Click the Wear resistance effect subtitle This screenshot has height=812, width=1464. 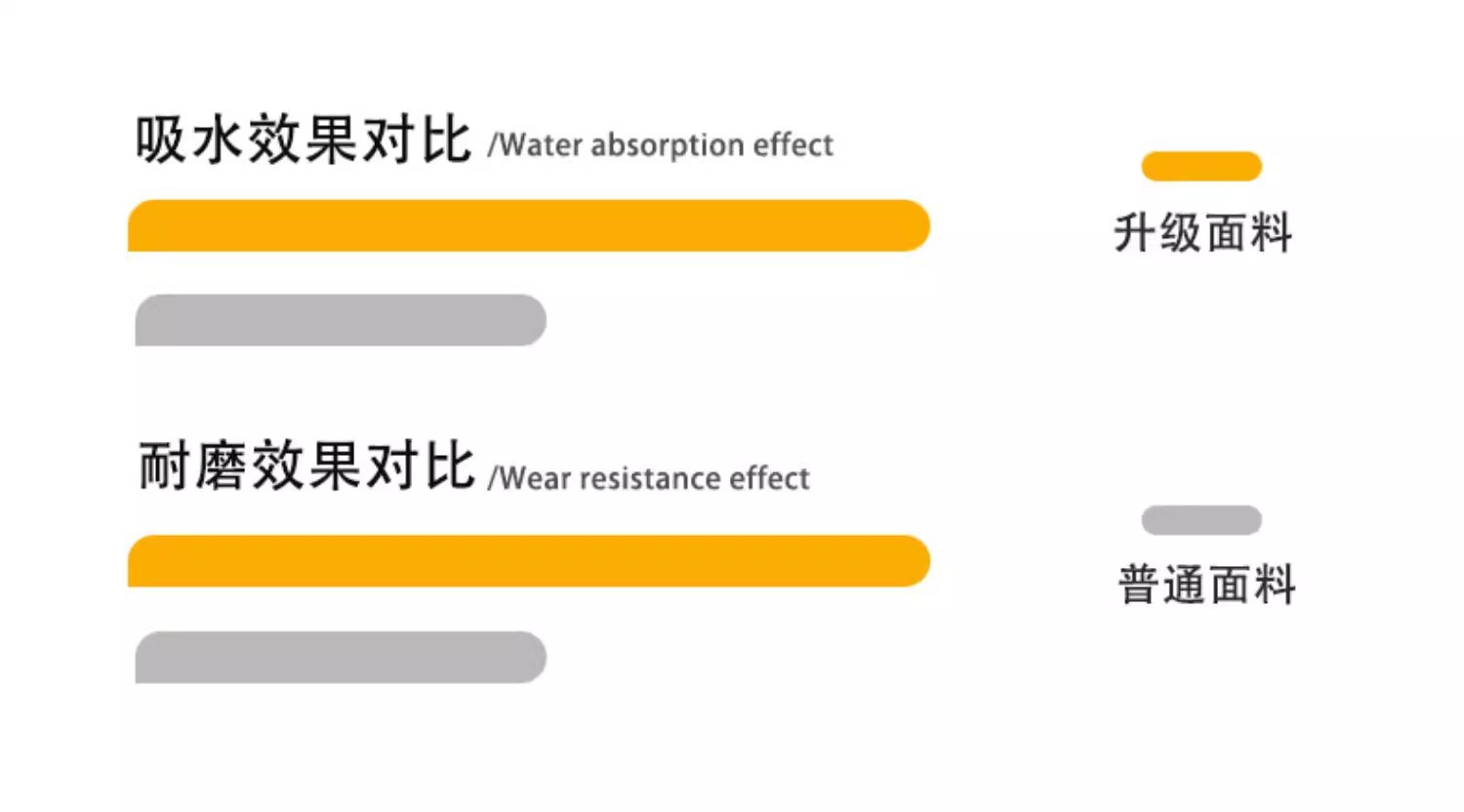point(649,478)
